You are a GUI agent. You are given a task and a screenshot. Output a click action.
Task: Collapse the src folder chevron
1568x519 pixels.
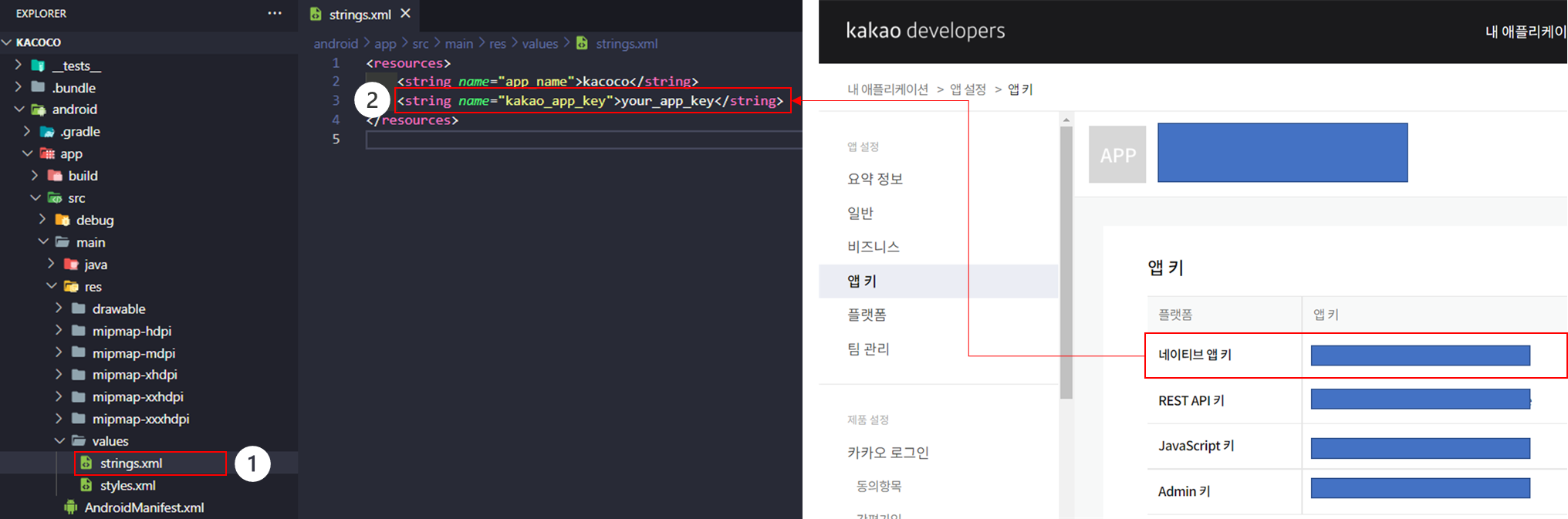tap(35, 198)
